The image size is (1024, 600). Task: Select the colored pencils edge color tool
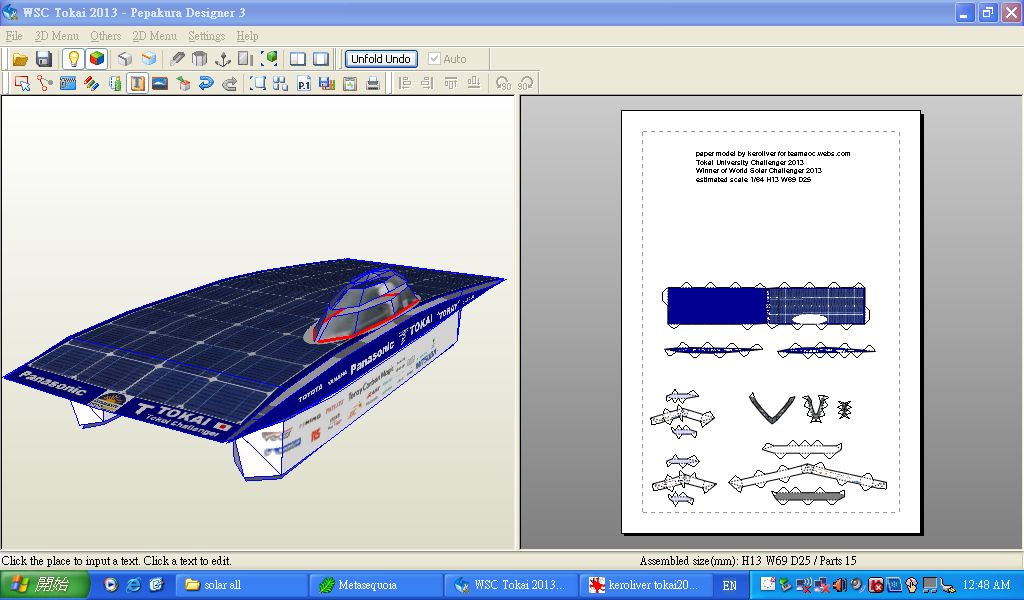(x=91, y=84)
